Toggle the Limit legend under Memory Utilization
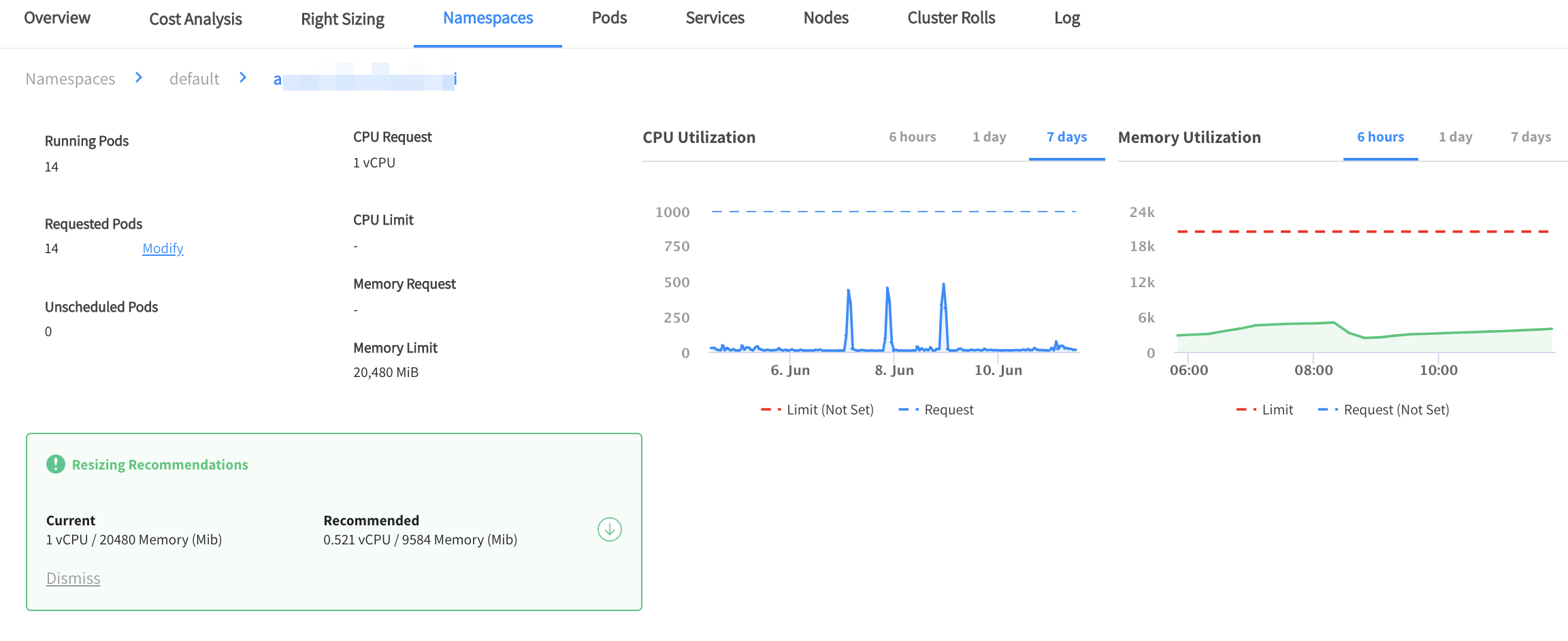1568x641 pixels. tap(1267, 409)
